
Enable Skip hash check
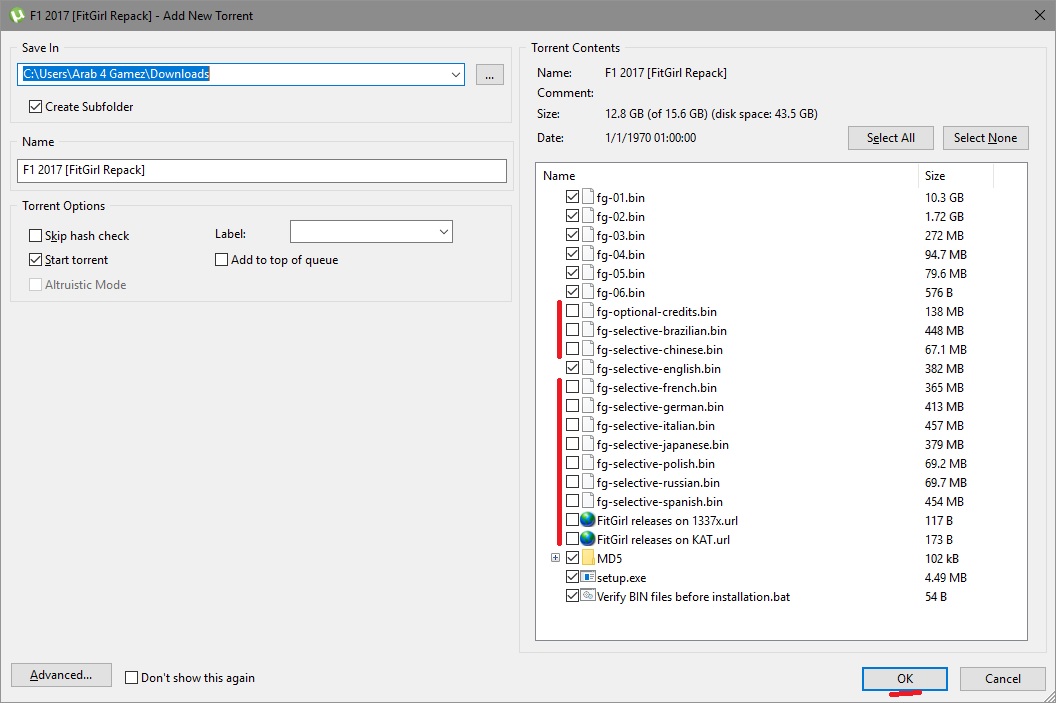pos(36,236)
